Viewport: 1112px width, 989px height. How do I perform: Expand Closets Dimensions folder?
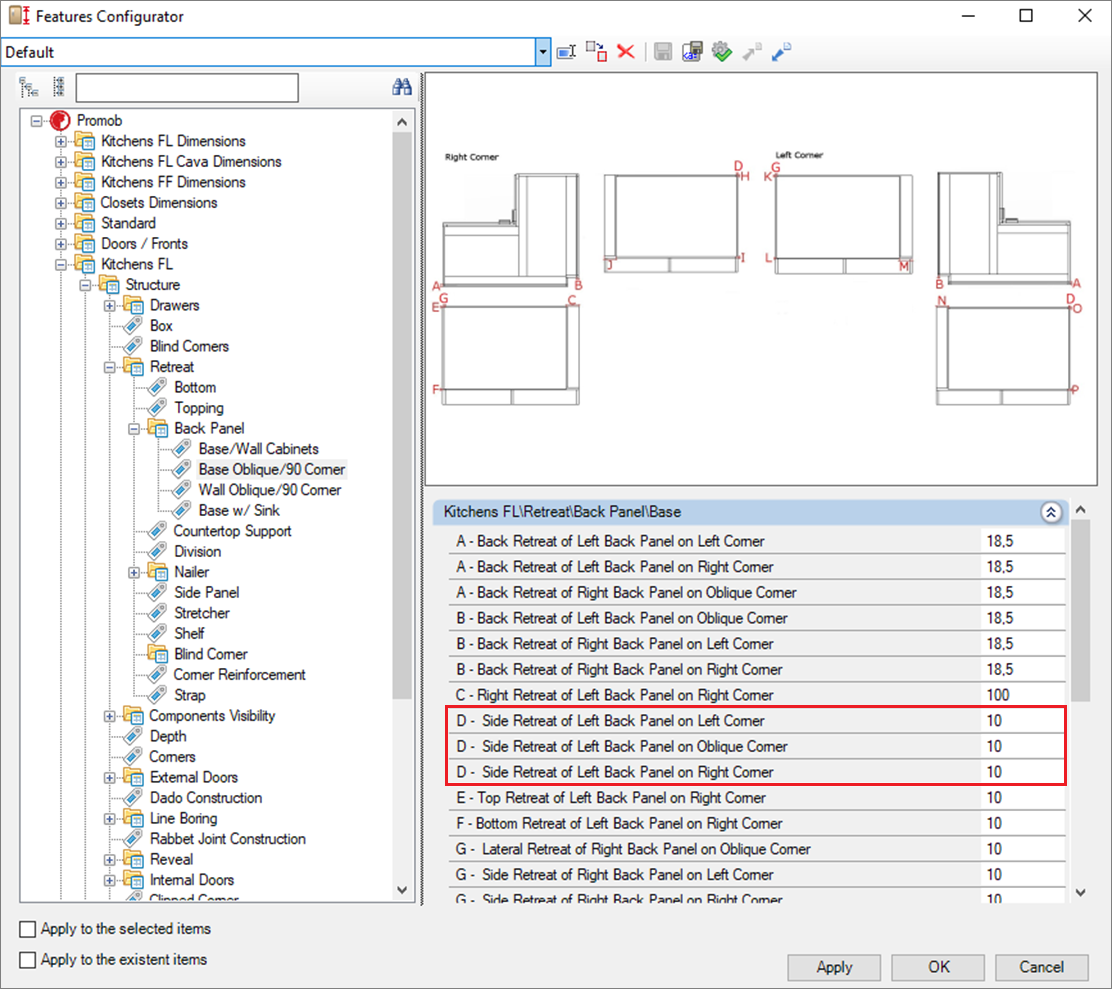pos(61,203)
